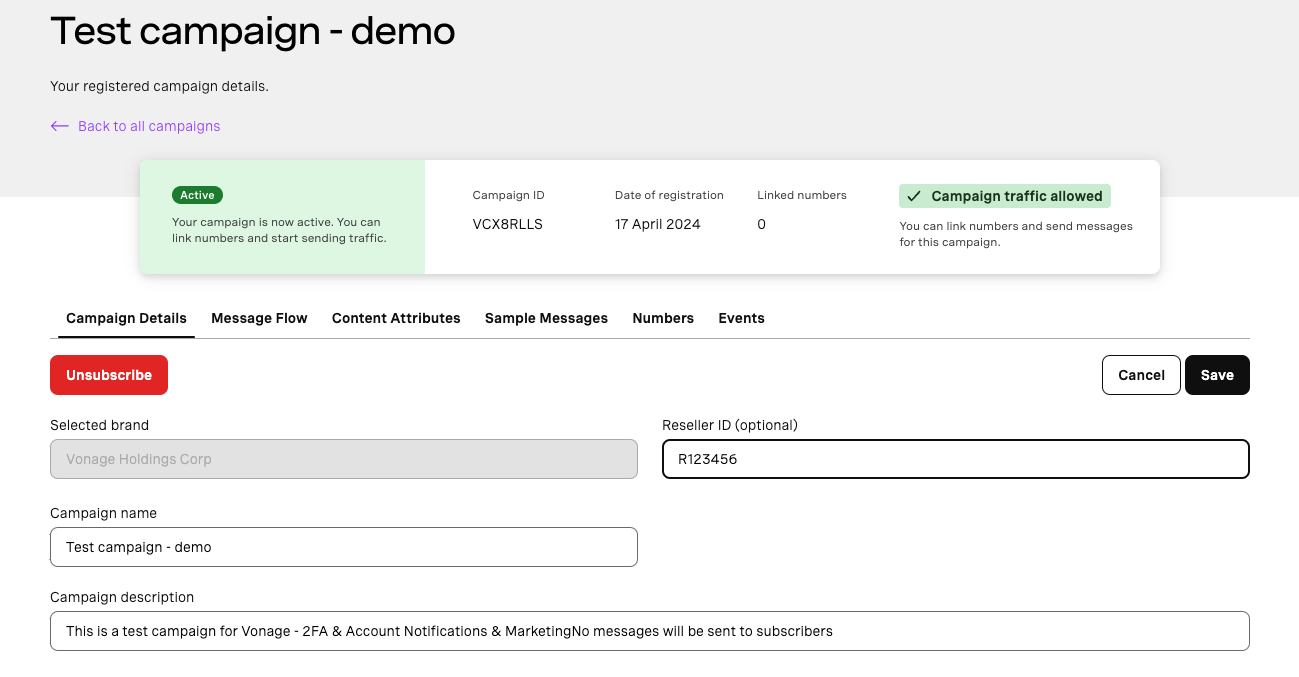Click the date 17 April 2024
The image size is (1299, 677).
[x=657, y=224]
